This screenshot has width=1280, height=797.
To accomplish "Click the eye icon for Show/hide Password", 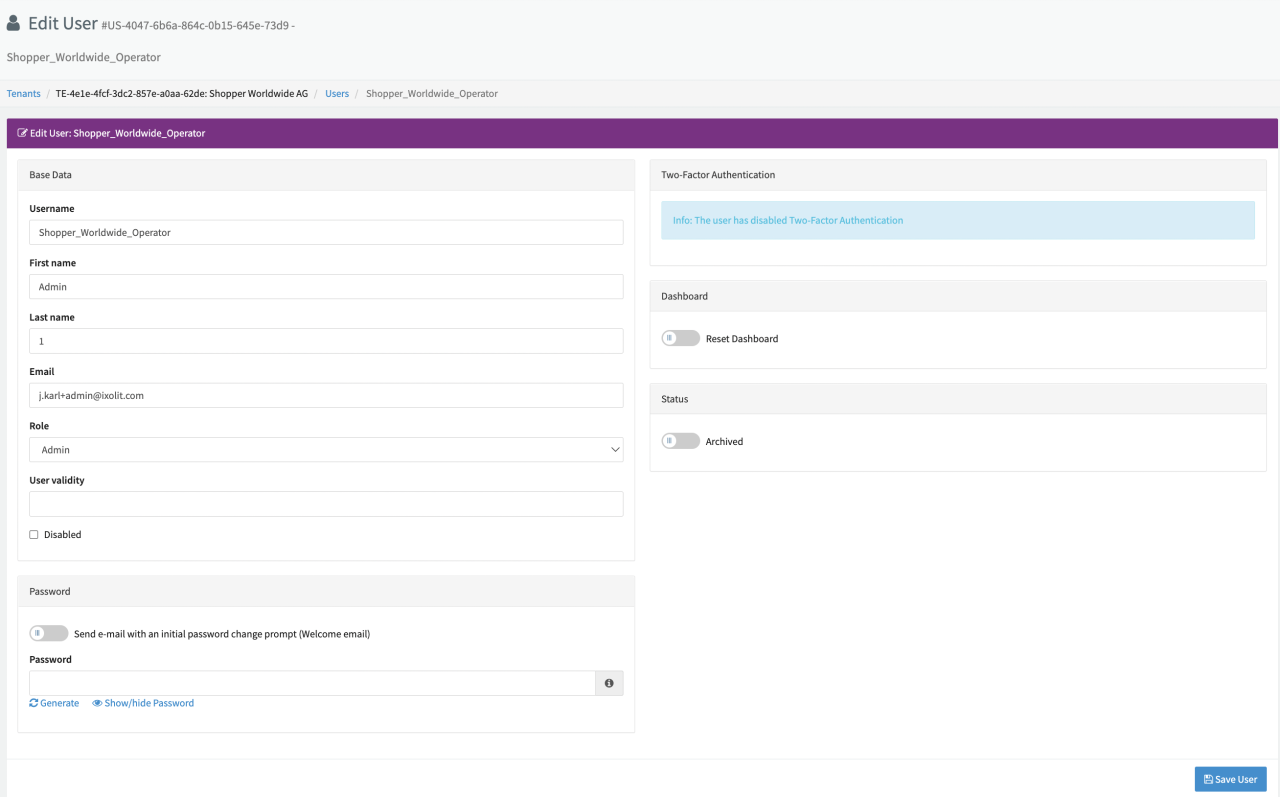I will 97,703.
